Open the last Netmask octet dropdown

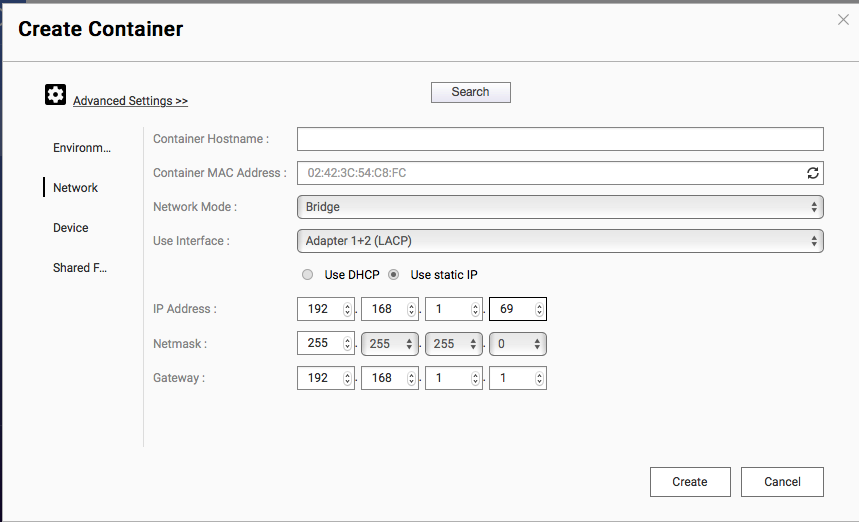pyautogui.click(x=517, y=344)
